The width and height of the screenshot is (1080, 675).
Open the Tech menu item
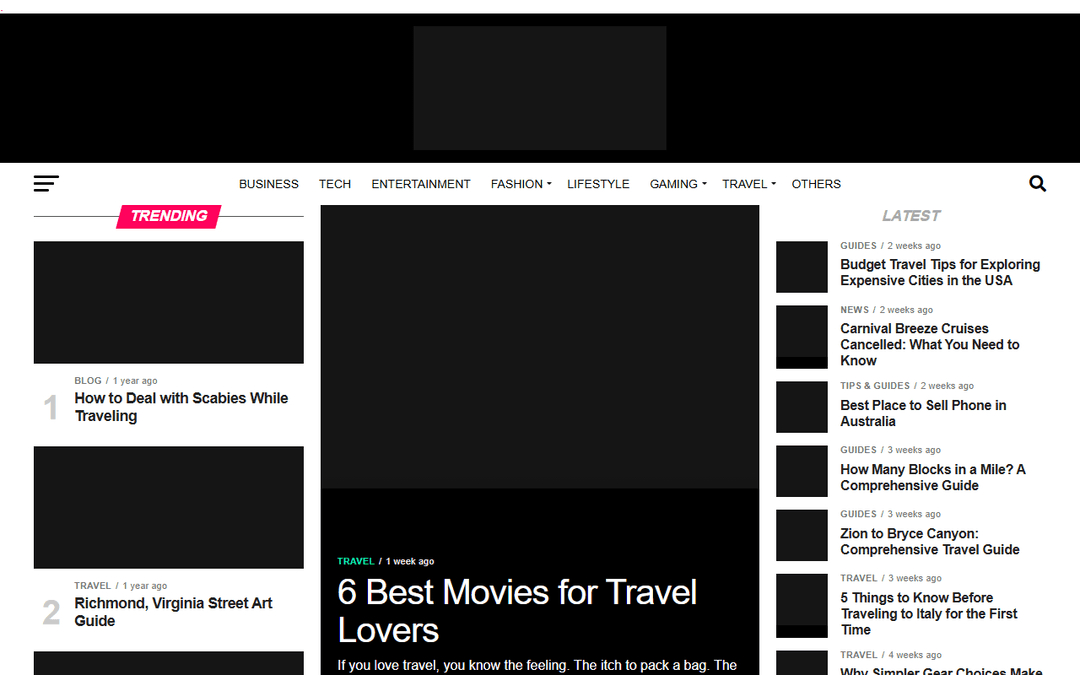335,184
